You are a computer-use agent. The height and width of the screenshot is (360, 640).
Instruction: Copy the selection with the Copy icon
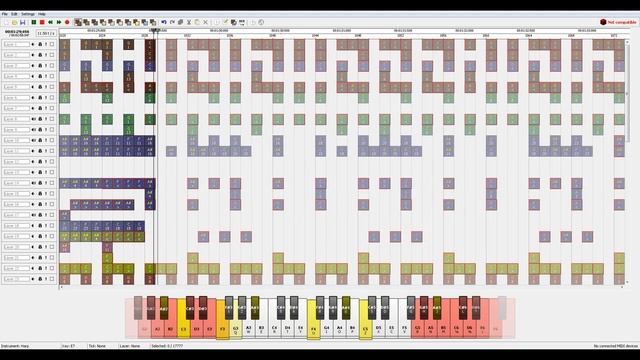point(180,22)
